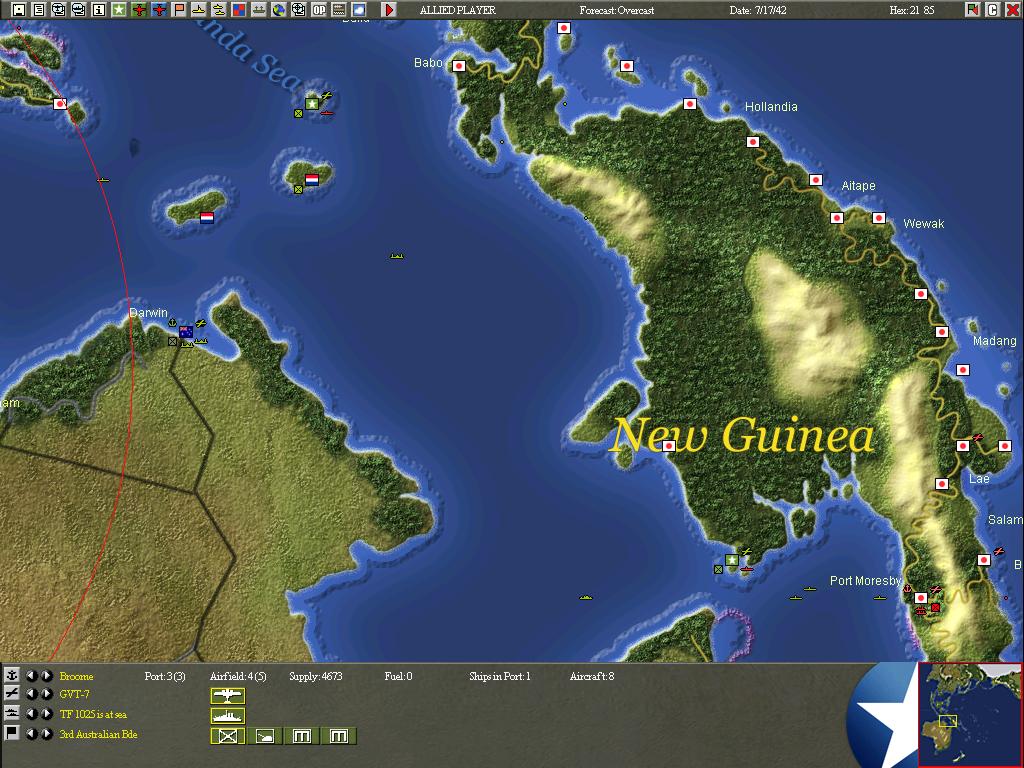Select the previous air unit beside GVT-7

[x=31, y=694]
